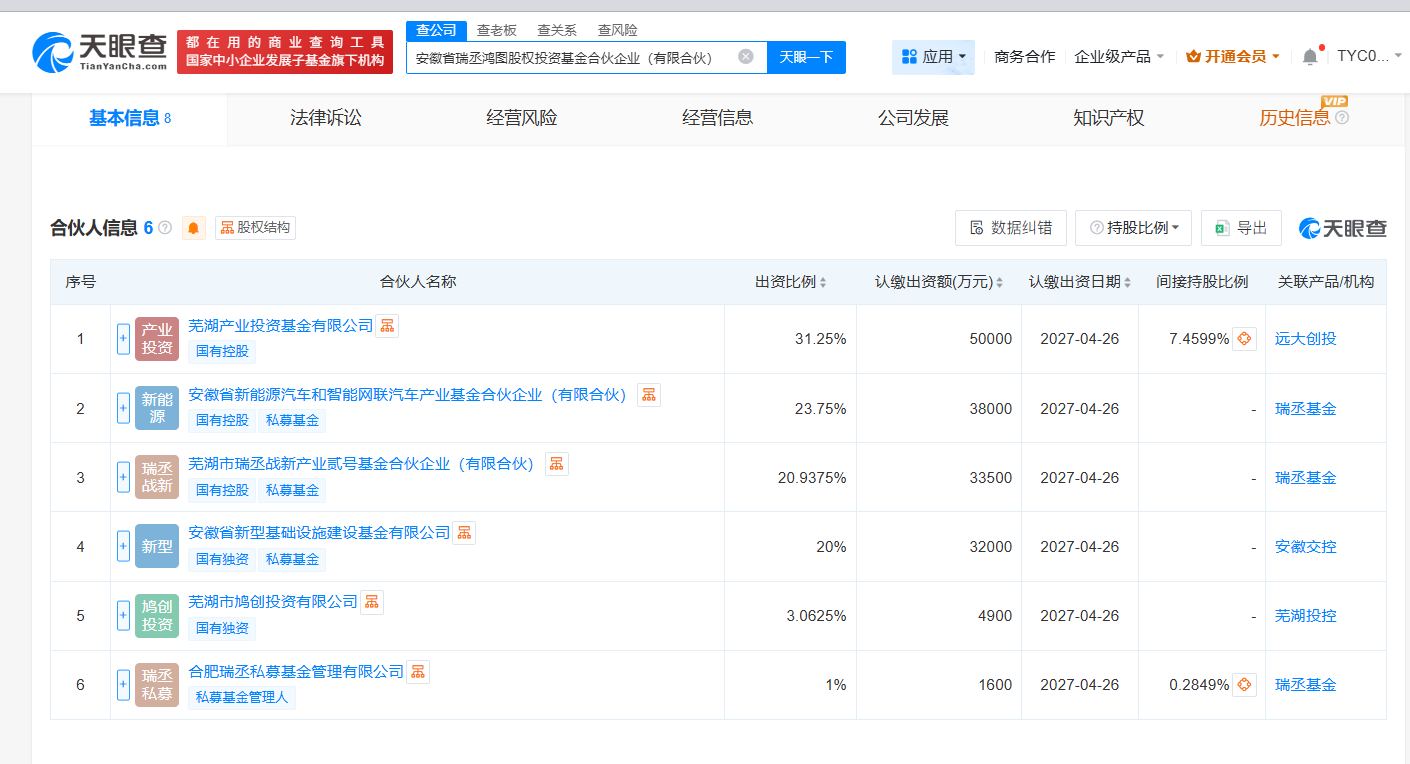
Task: Open the 安徽交控 related institution link
Action: (1305, 547)
